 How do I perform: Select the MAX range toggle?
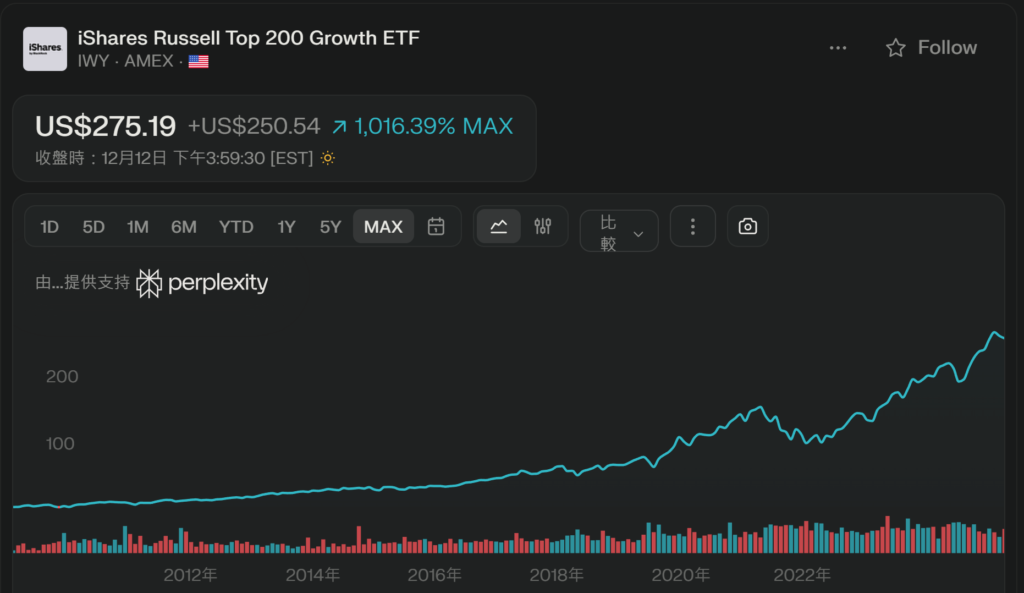coord(383,227)
